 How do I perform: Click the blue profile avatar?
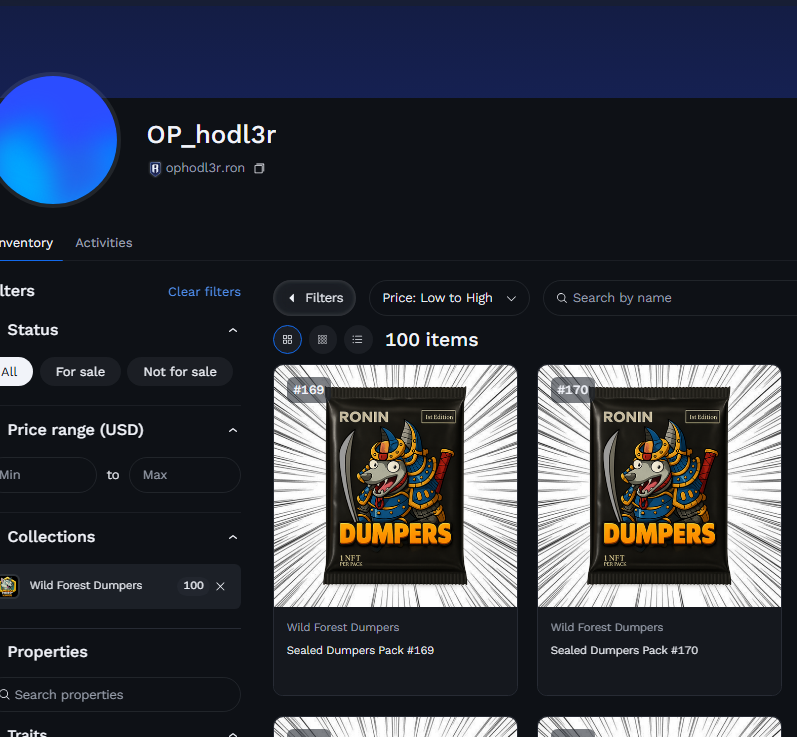pos(53,140)
